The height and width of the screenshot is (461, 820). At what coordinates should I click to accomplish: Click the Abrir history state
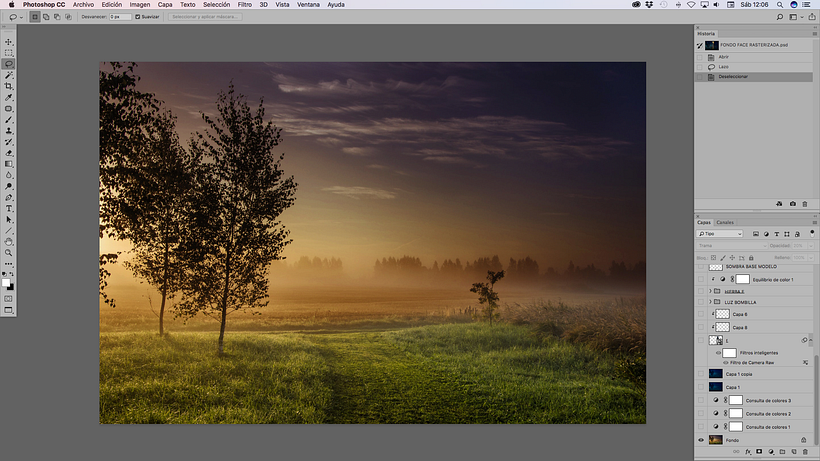(724, 57)
